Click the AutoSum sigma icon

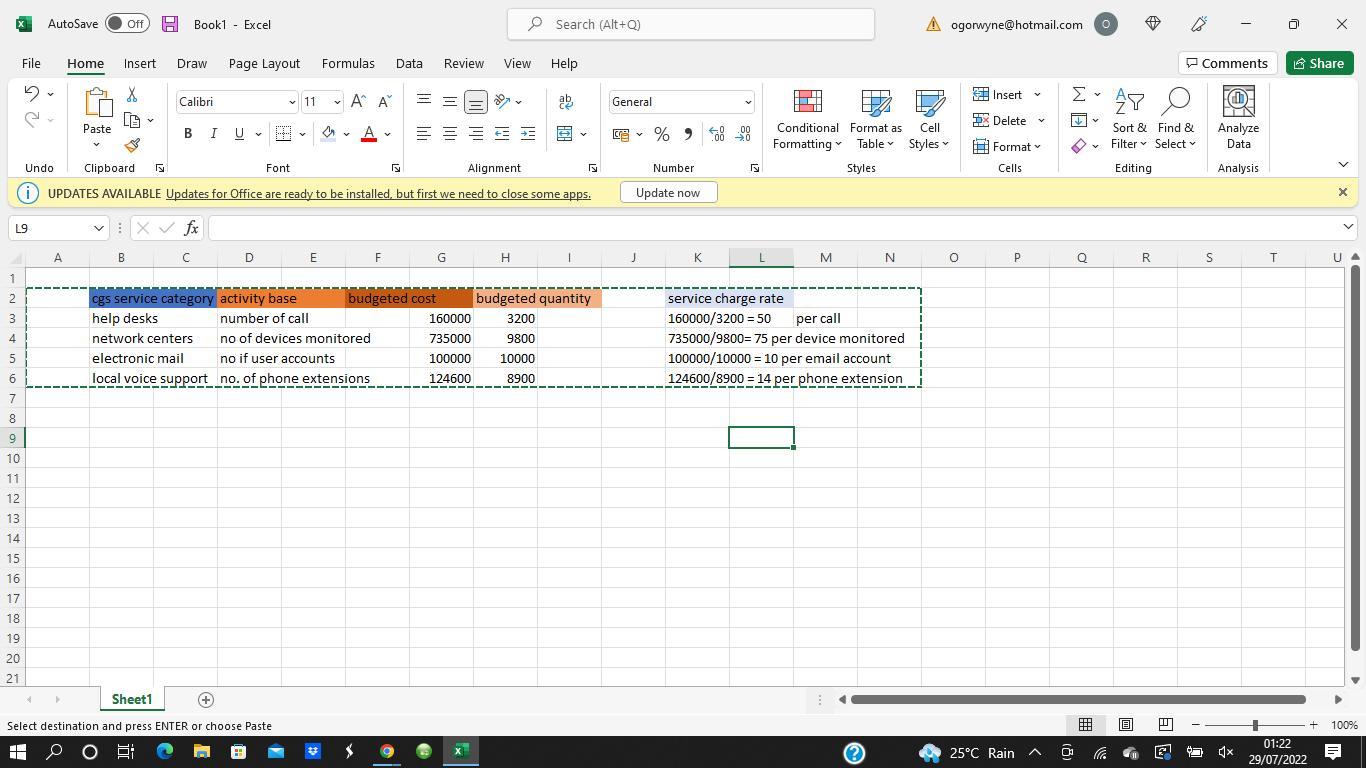[1079, 94]
